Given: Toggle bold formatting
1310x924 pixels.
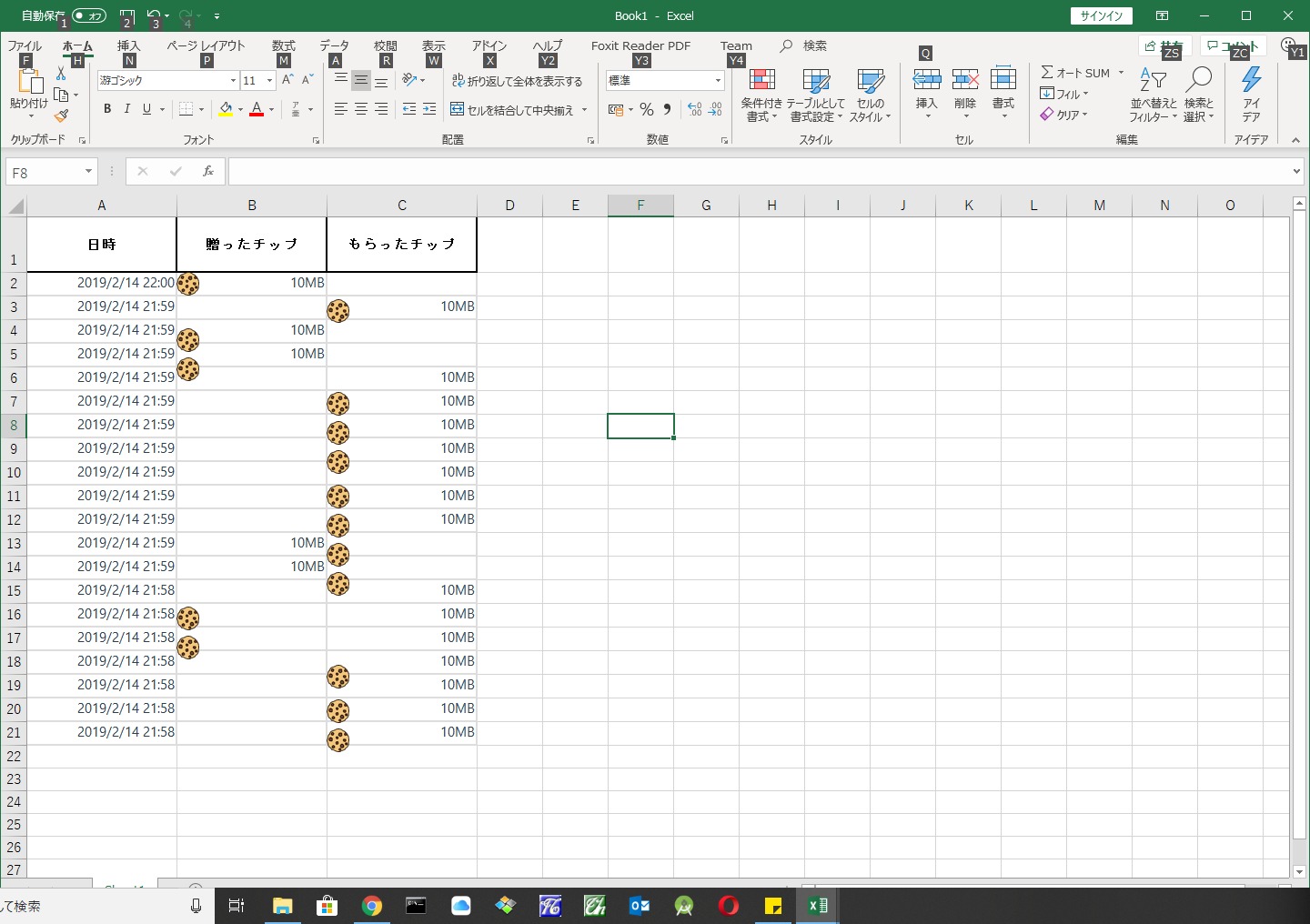Looking at the screenshot, I should 107,109.
